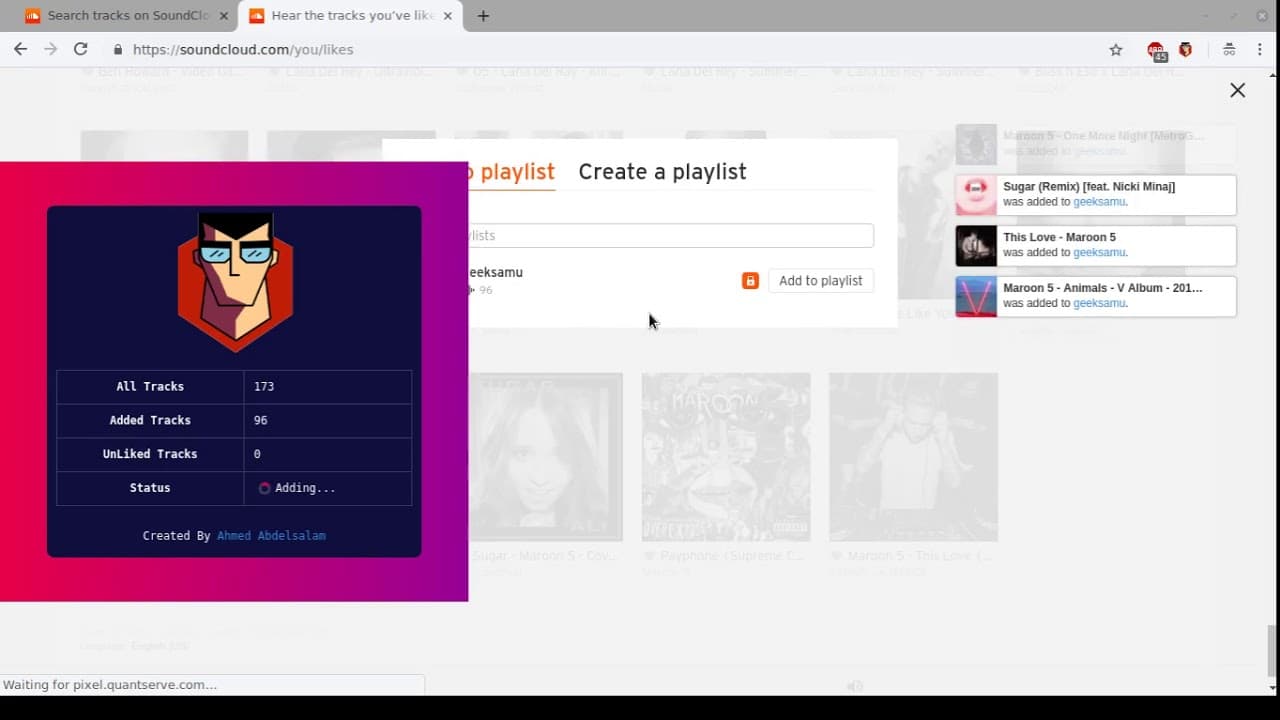Click the orange private lock icon
The width and height of the screenshot is (1280, 720).
point(750,281)
